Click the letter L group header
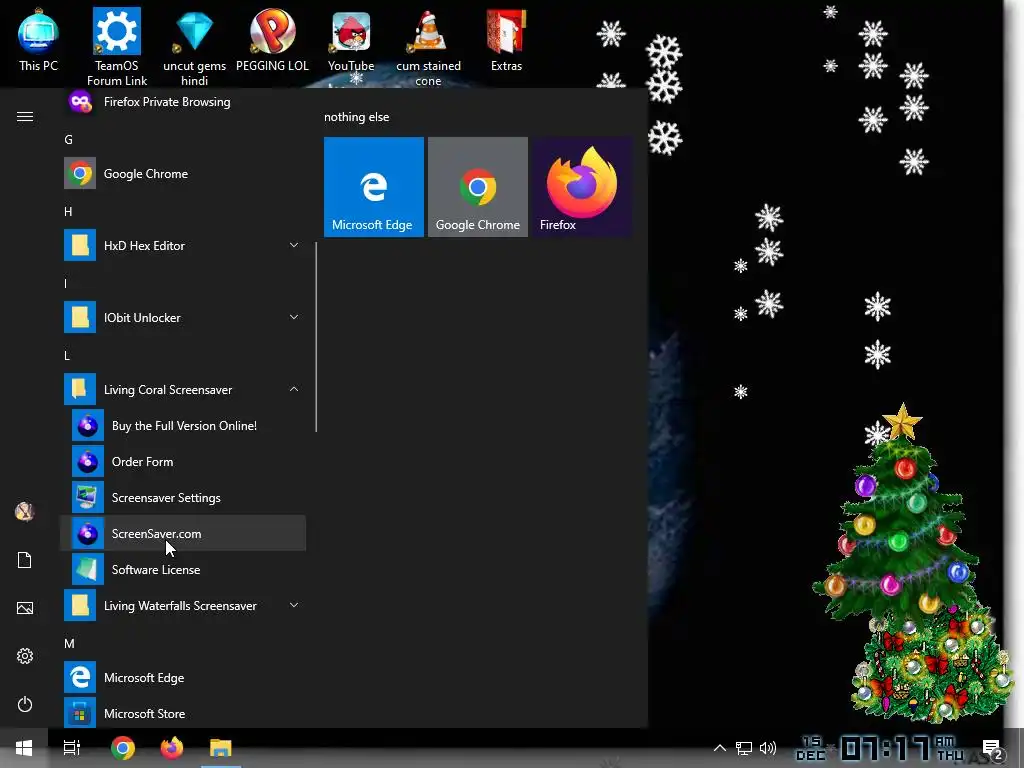Viewport: 1024px width, 768px height. click(67, 355)
